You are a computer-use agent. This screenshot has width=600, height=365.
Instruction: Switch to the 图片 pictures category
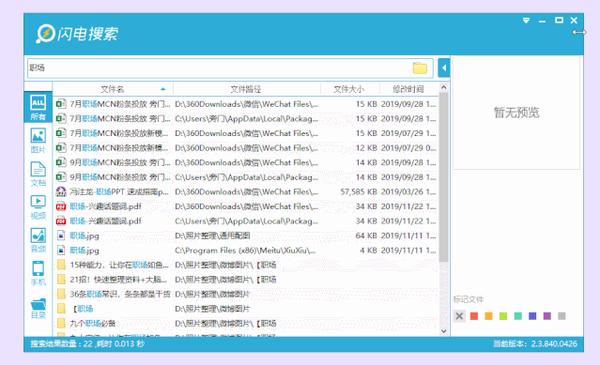click(x=38, y=140)
